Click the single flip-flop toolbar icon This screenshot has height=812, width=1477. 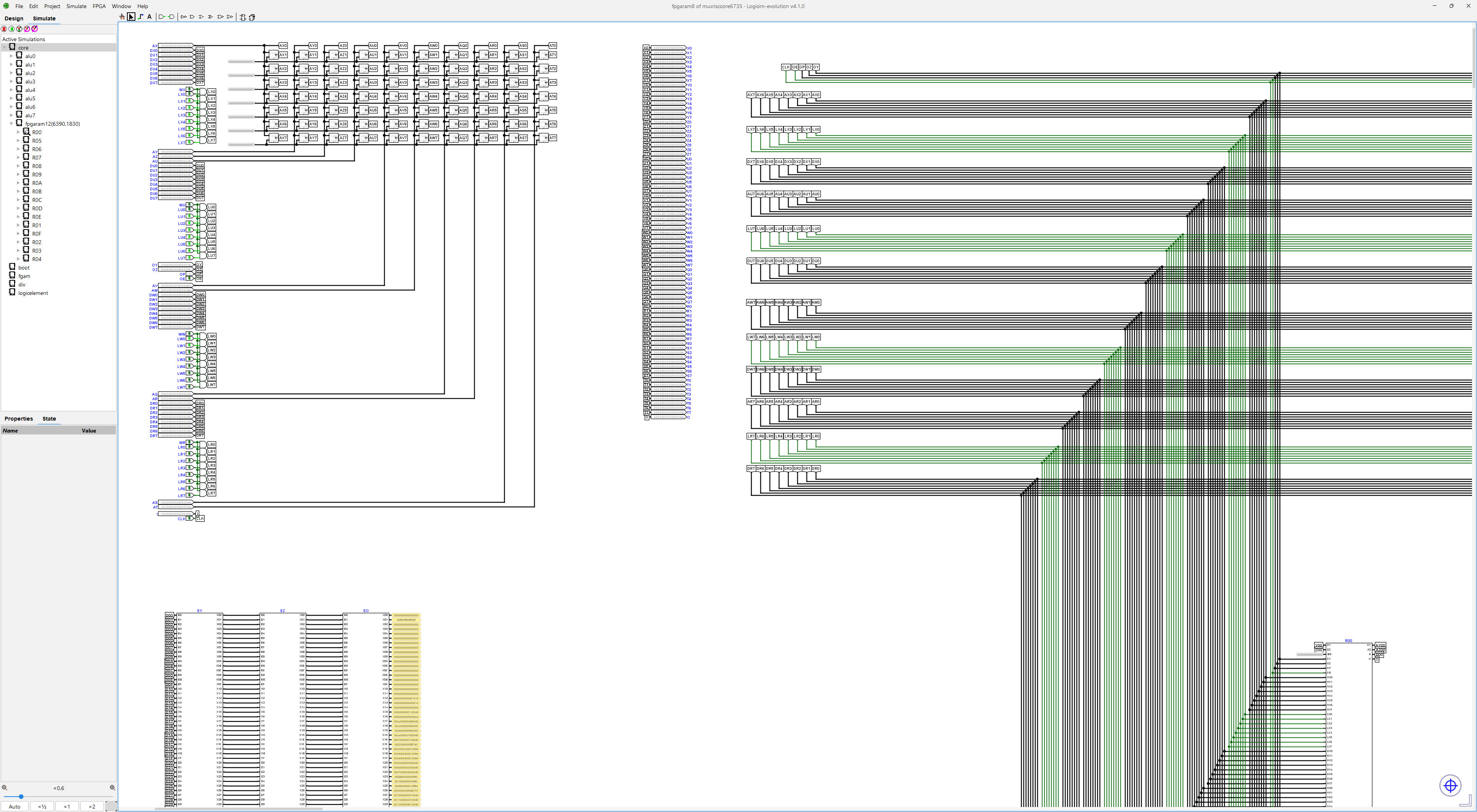pyautogui.click(x=243, y=17)
